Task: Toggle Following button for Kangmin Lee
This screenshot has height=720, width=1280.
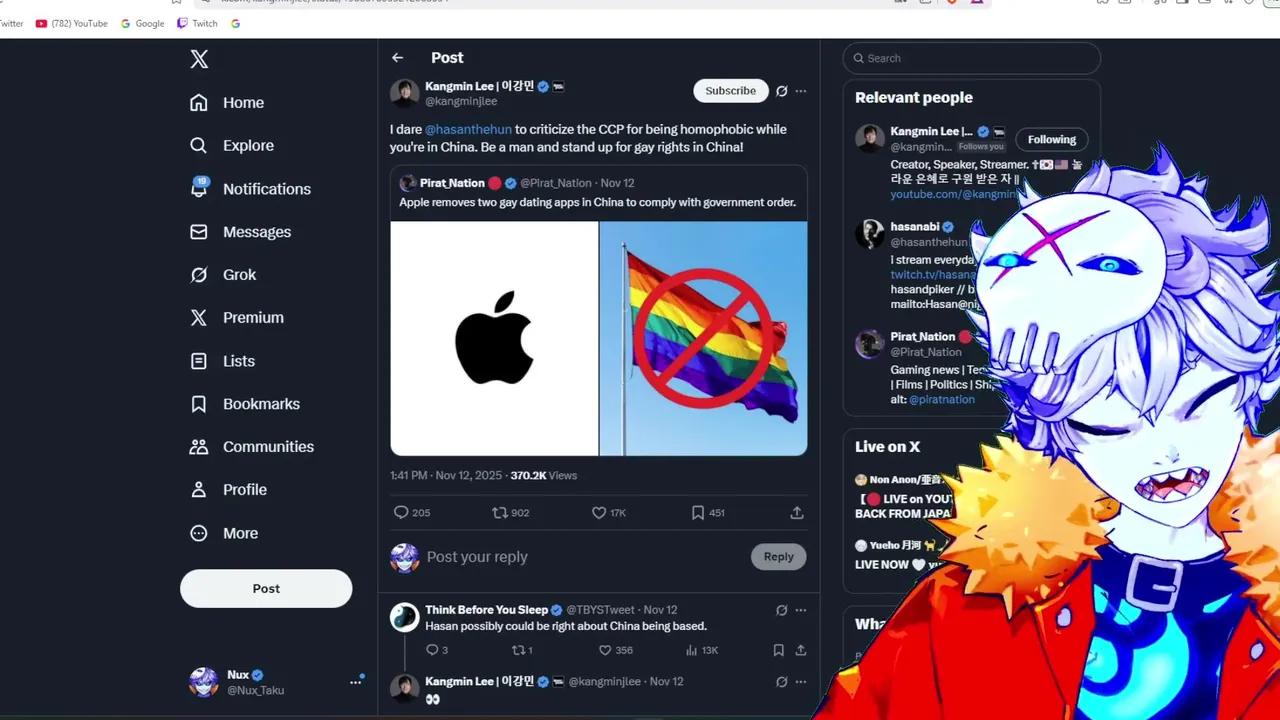Action: coord(1052,140)
